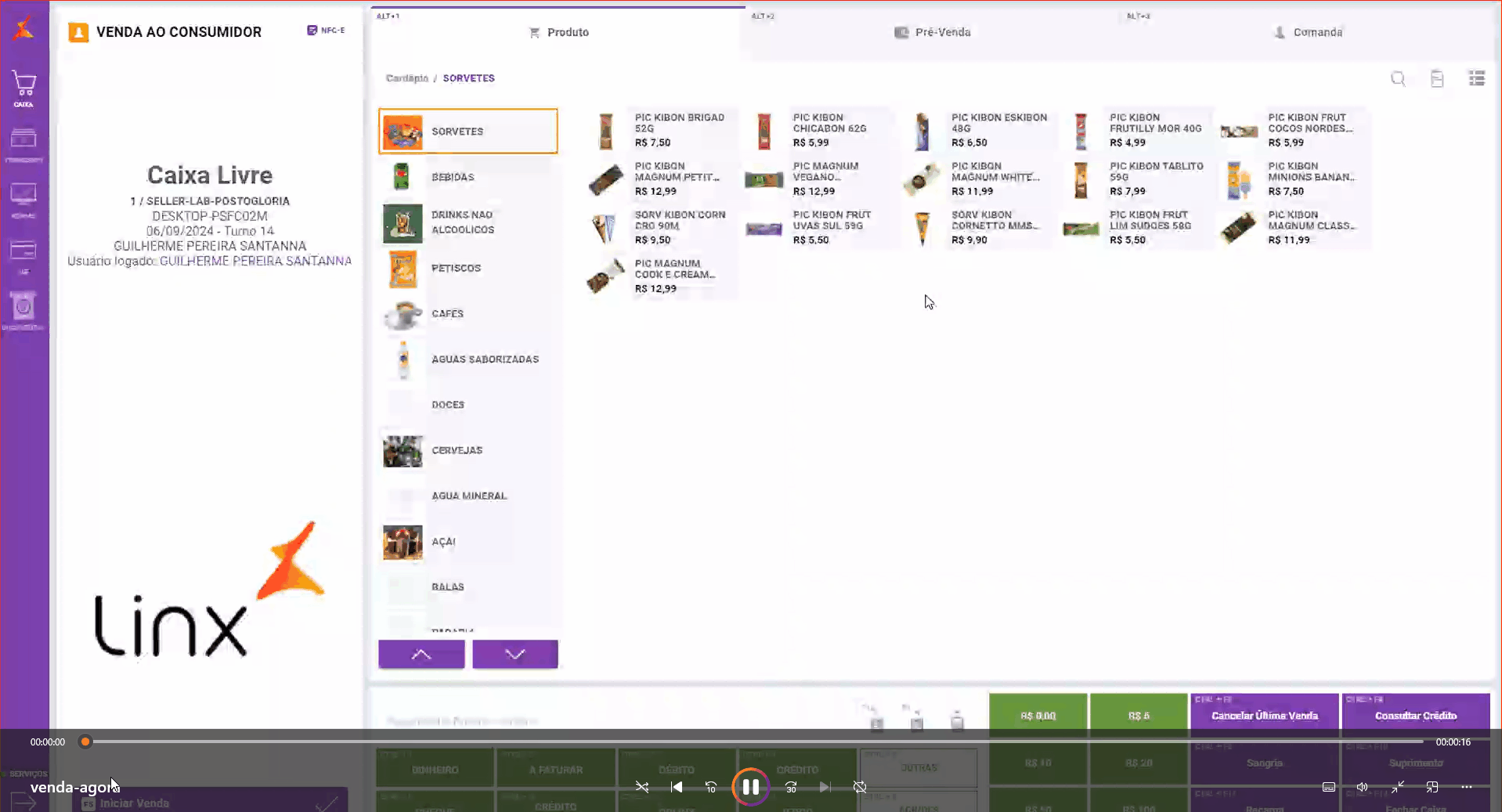Add PIC KIBON FRUTILLY MOR 40G product
This screenshot has height=812, width=1502.
click(1136, 130)
